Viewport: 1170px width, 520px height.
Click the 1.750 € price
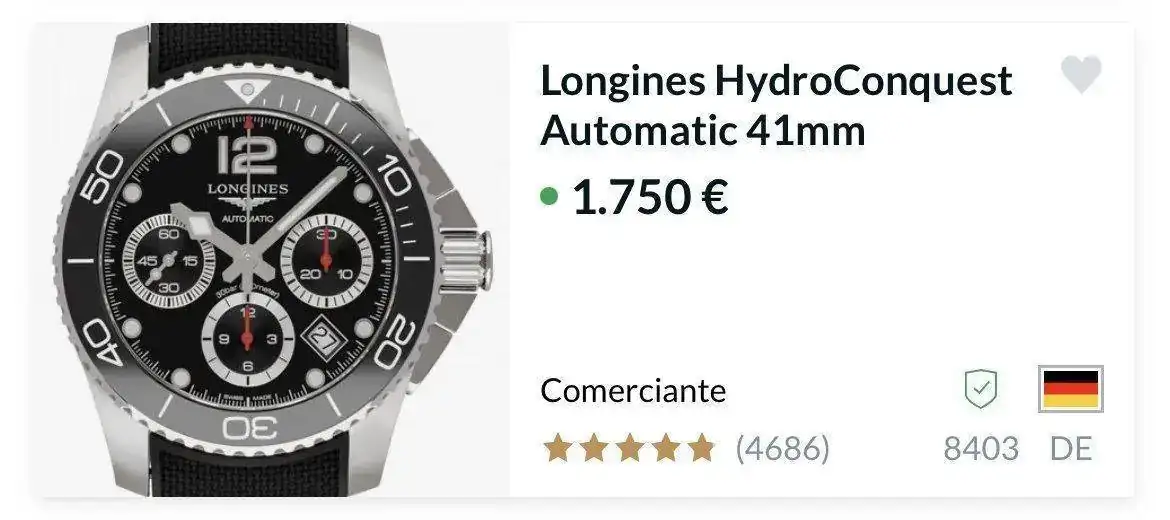point(650,197)
